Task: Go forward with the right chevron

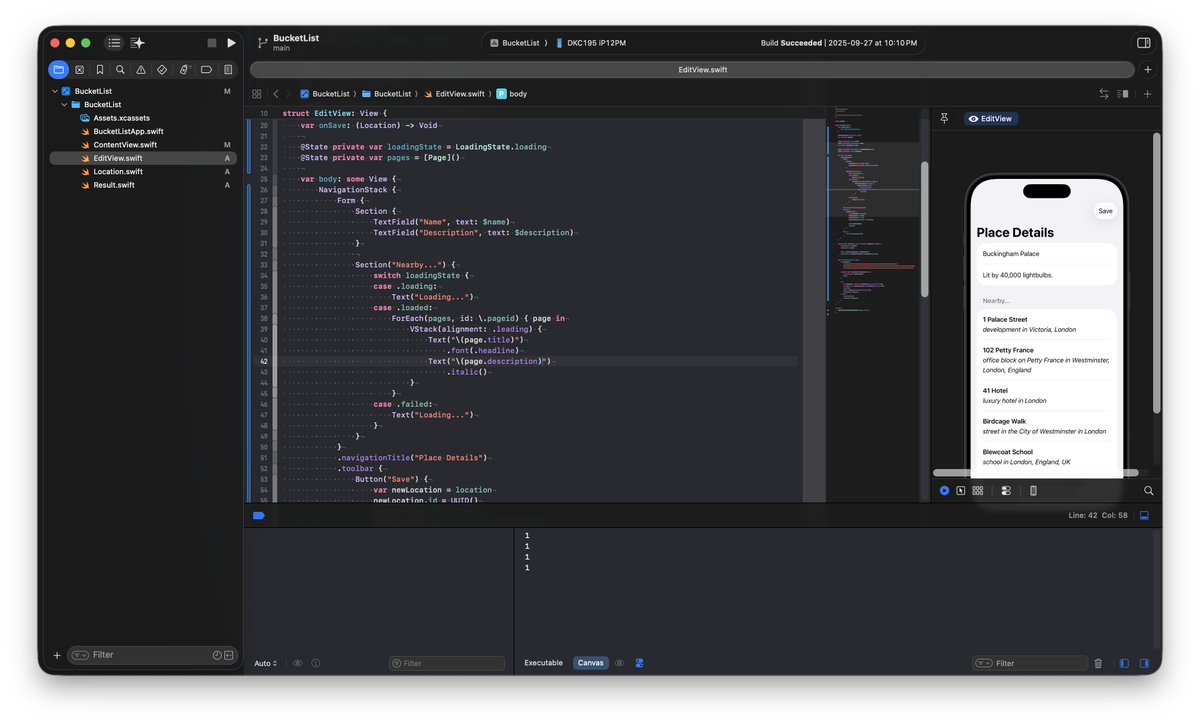Action: coord(289,94)
